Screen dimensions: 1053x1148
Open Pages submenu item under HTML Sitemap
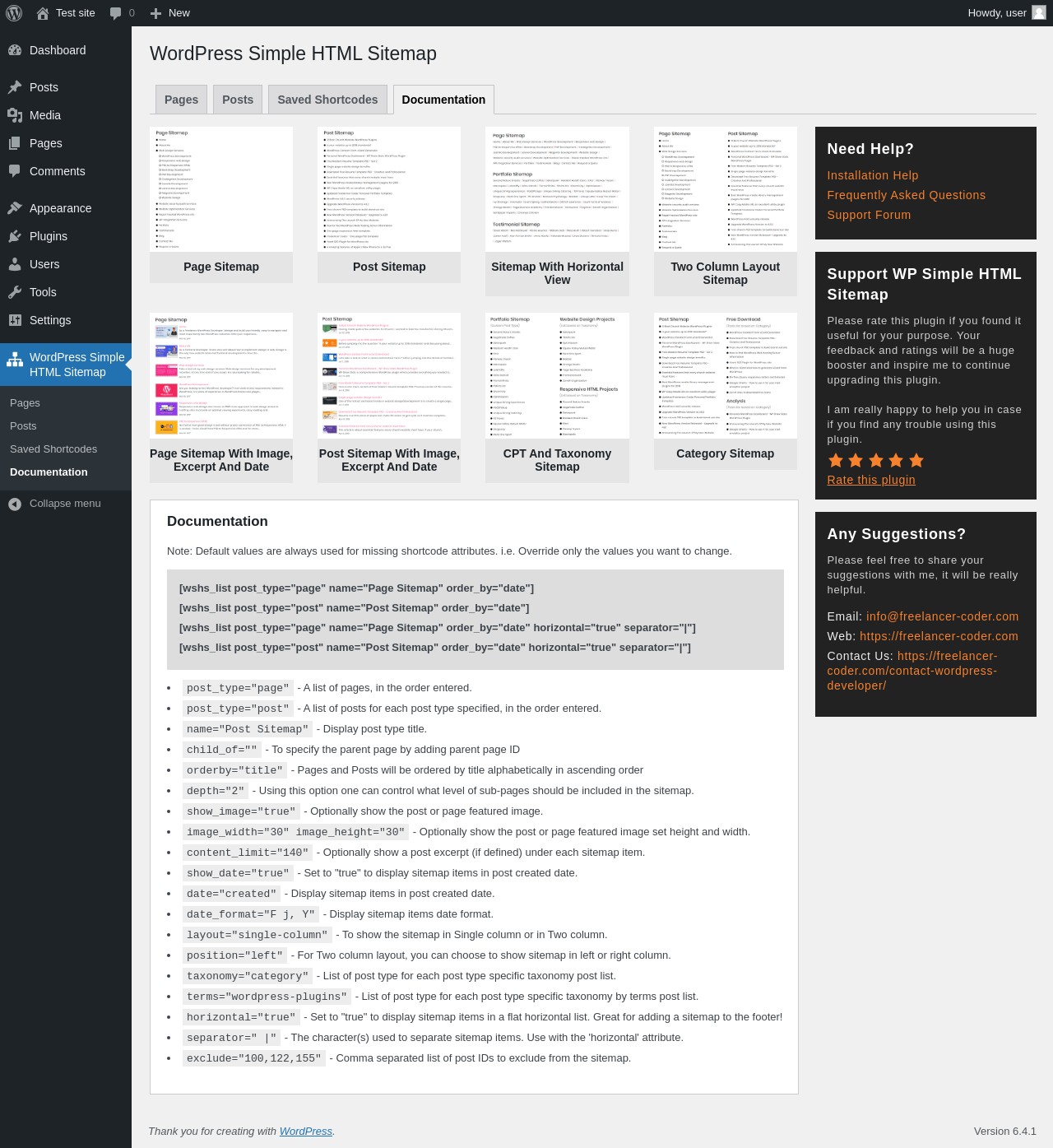(x=25, y=403)
